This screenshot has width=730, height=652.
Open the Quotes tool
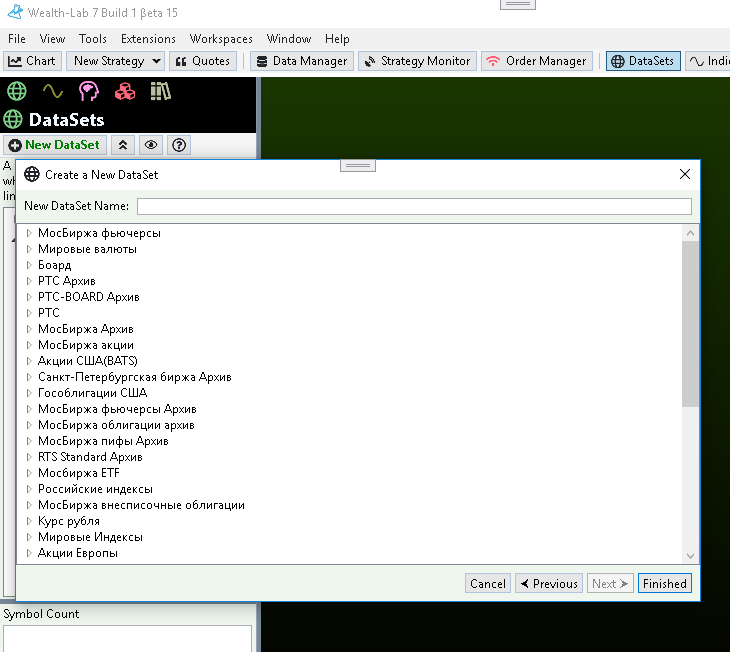203,61
